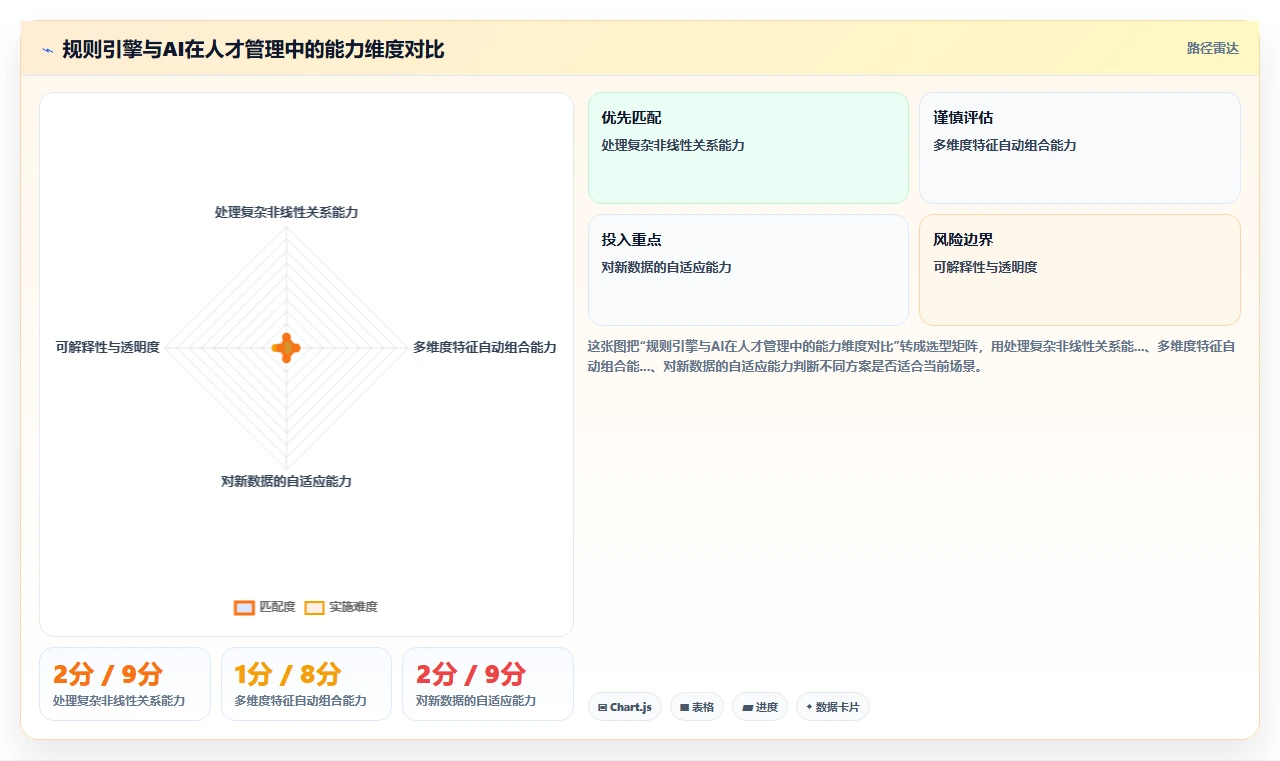Click 可解释性与透明度 text in 风险边界 card
The width and height of the screenshot is (1280, 761).
[985, 267]
